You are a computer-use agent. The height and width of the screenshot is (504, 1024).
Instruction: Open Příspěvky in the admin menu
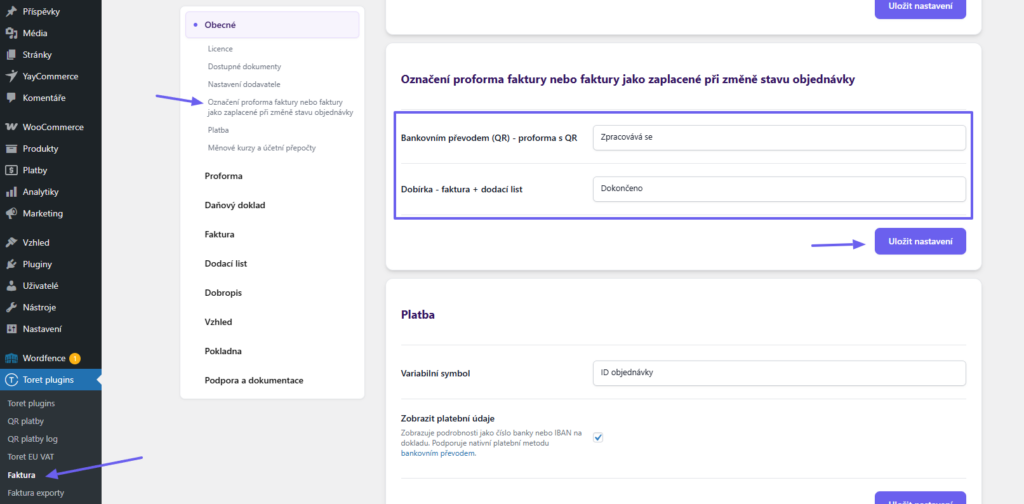pos(50,12)
